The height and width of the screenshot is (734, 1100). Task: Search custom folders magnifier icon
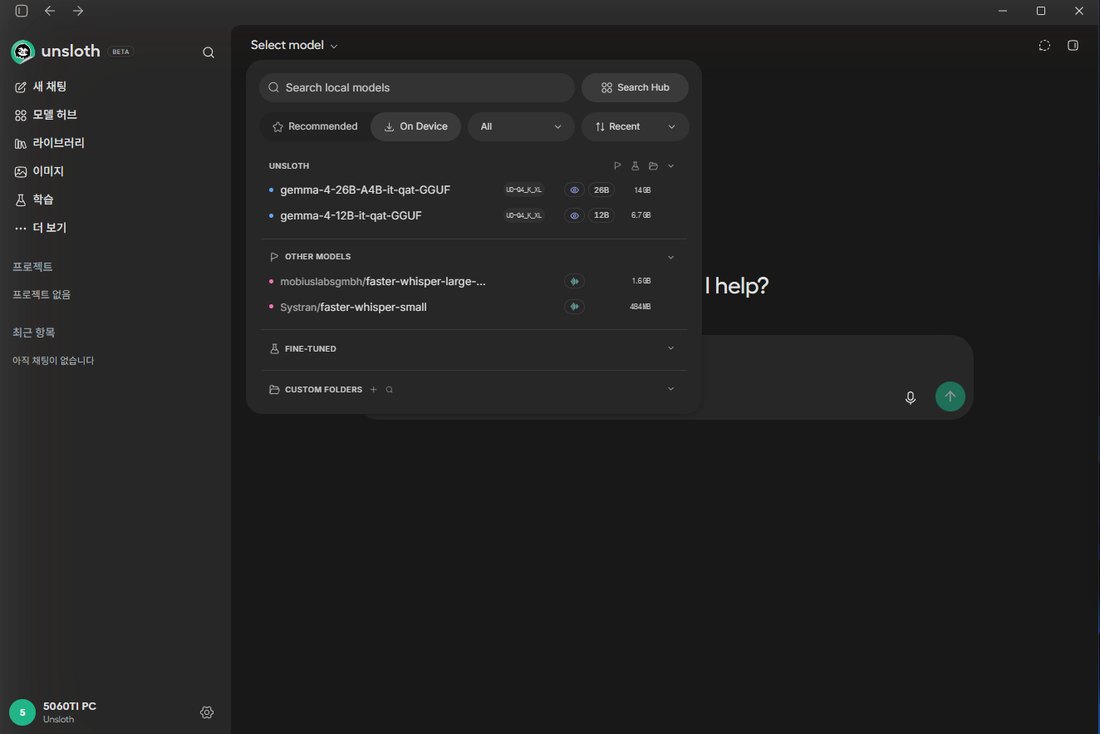(389, 389)
